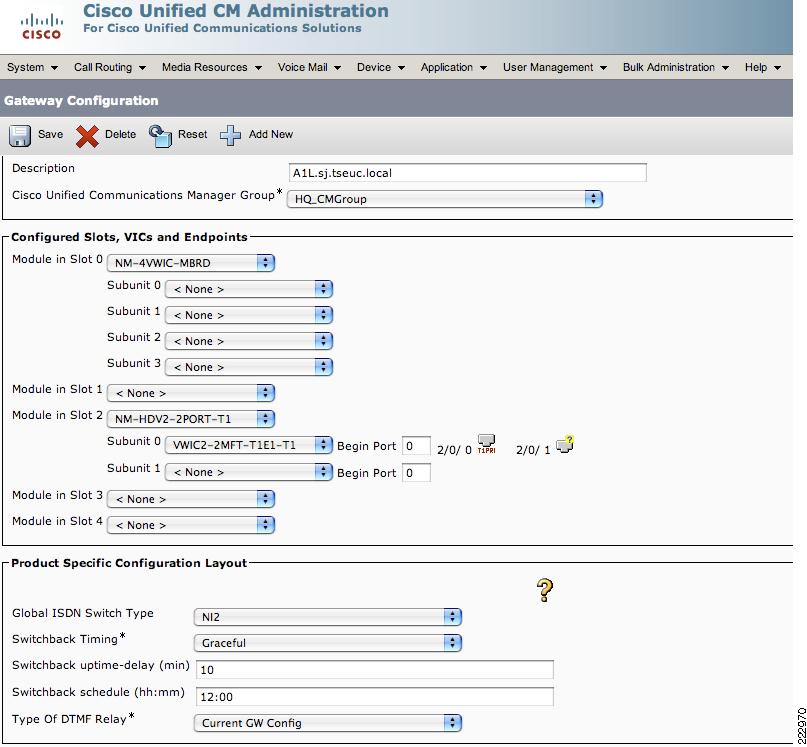
Task: Open Slot 0 Subunit 2 dropdown
Action: tap(249, 341)
